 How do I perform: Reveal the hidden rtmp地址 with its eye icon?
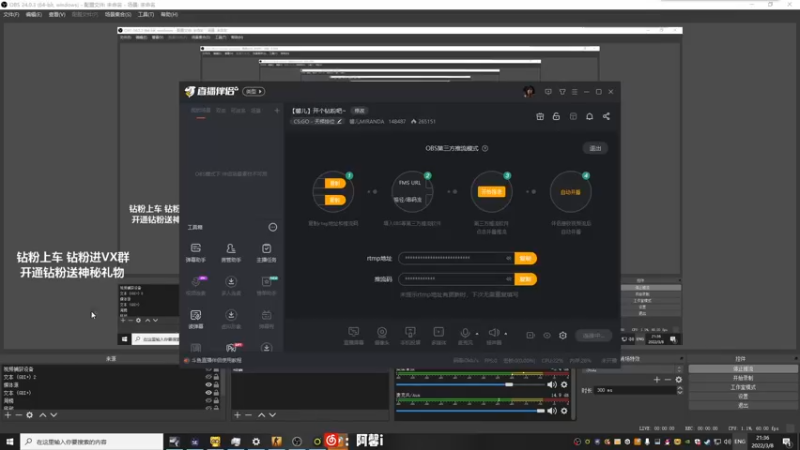[509, 258]
